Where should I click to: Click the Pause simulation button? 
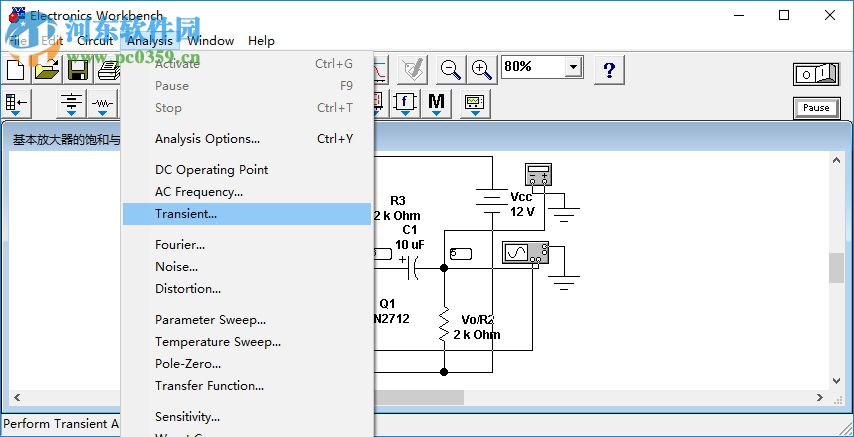(x=816, y=108)
